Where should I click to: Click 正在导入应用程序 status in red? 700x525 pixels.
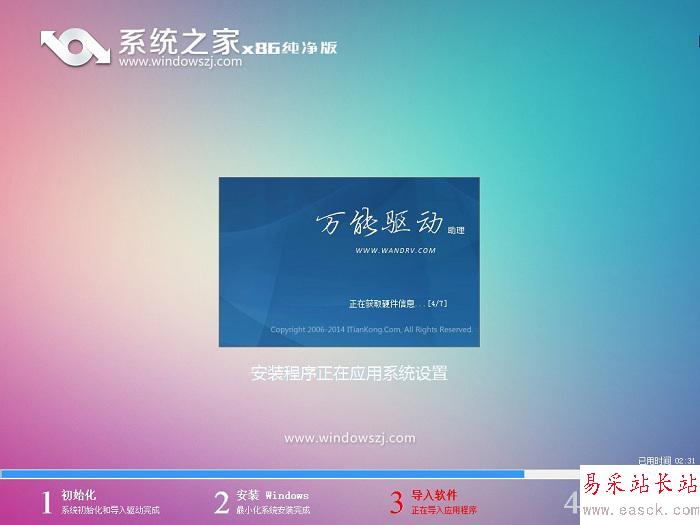(444, 510)
